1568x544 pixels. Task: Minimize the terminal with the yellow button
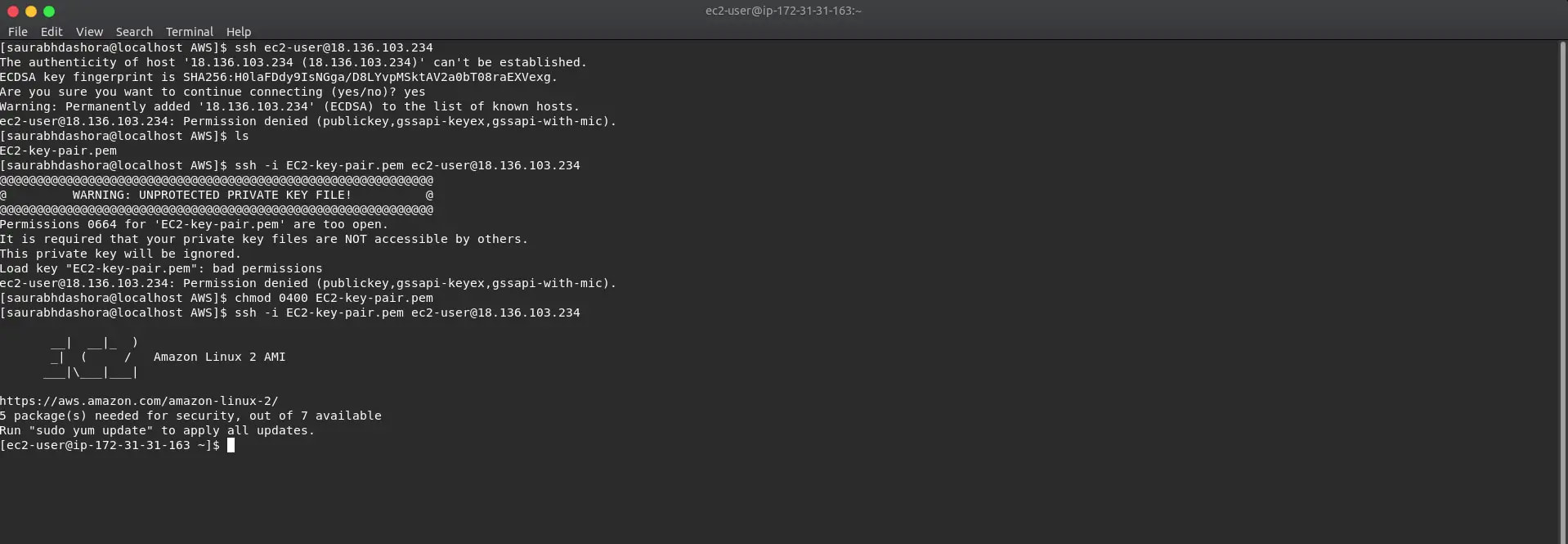31,11
